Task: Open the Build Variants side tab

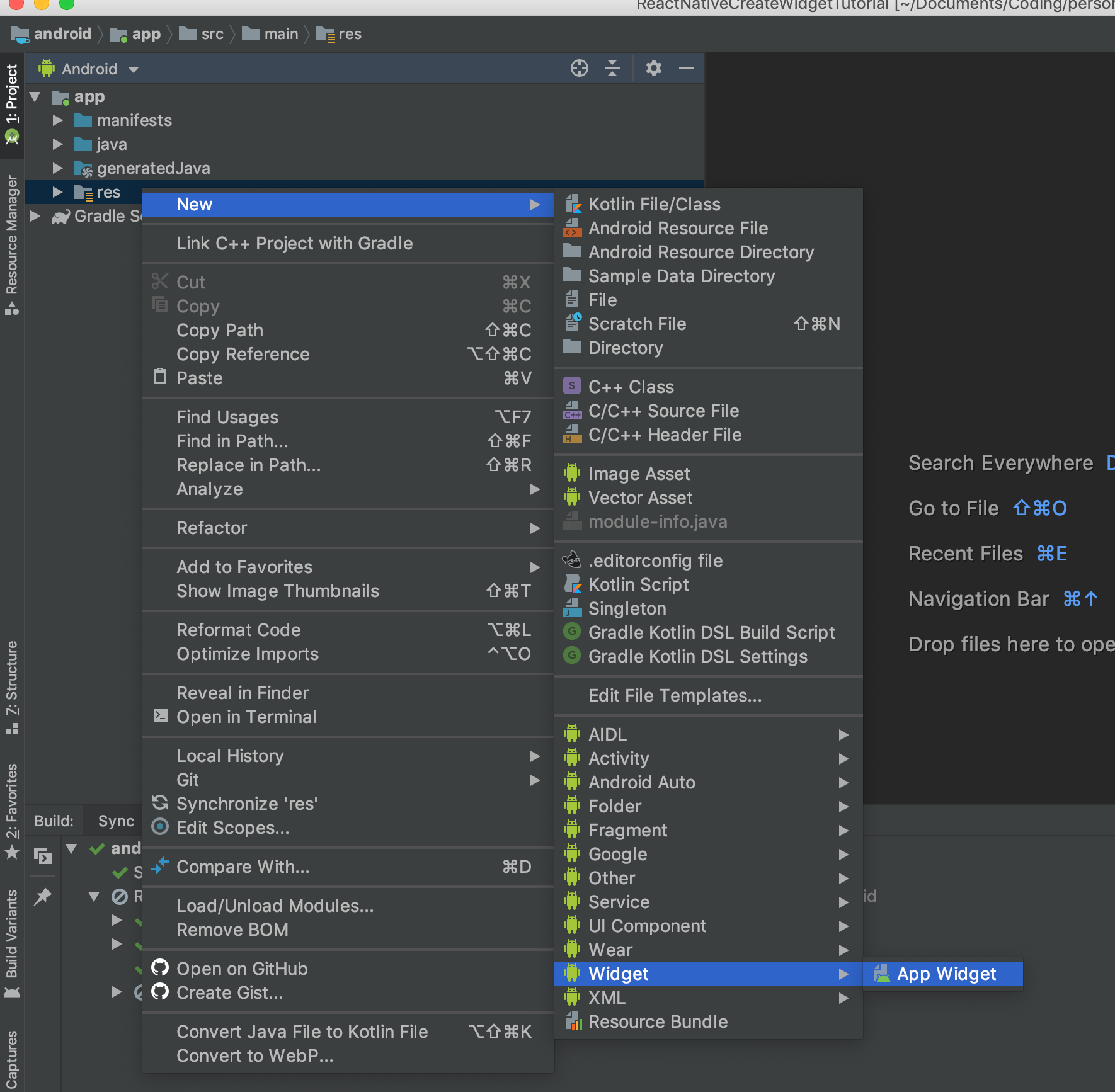Action: pyautogui.click(x=12, y=943)
